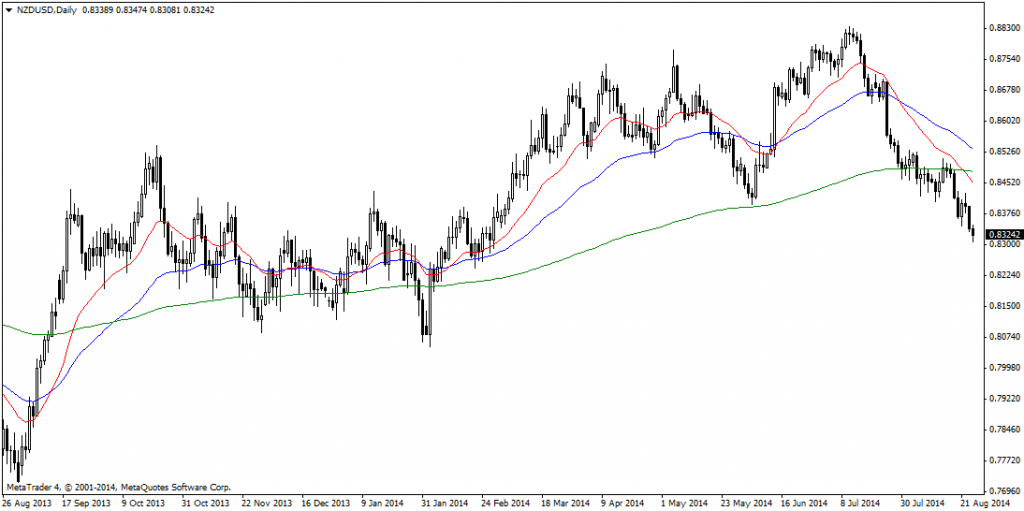Click the 0.76960 price axis label
The image size is (1024, 511).
999,491
